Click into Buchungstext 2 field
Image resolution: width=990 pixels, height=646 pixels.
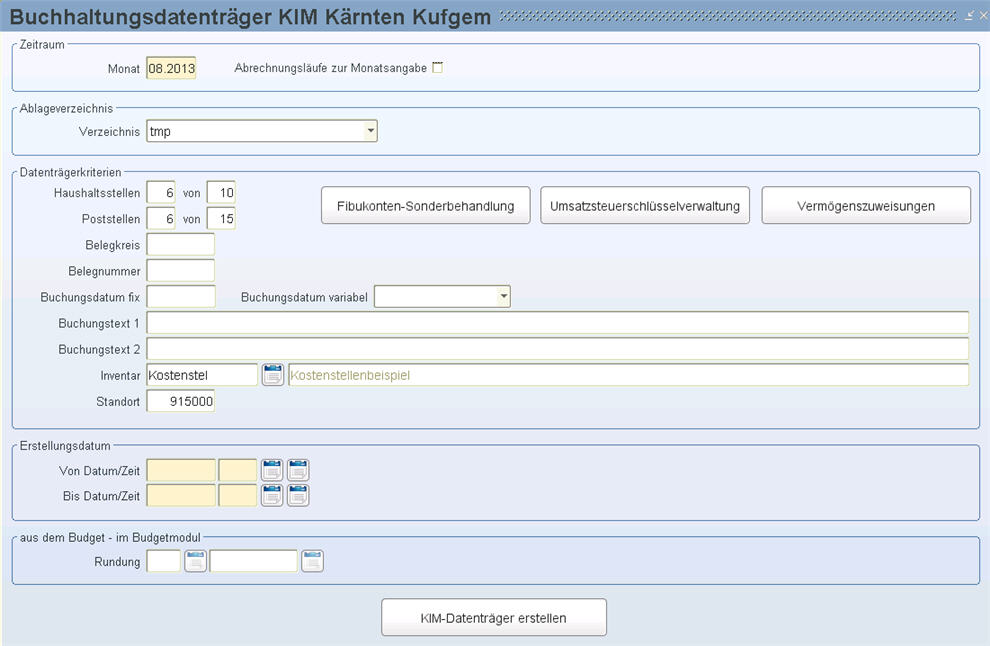pyautogui.click(x=558, y=349)
